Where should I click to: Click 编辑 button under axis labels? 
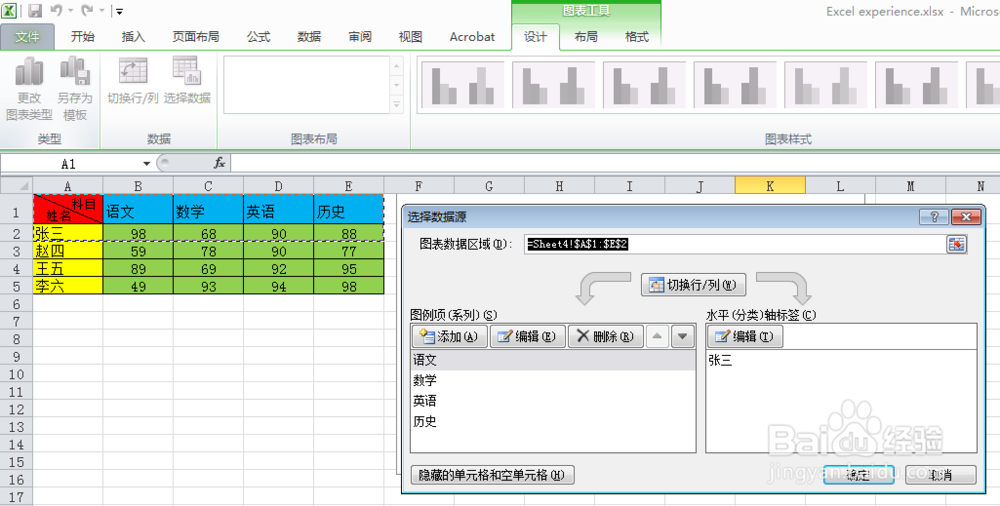tap(745, 336)
